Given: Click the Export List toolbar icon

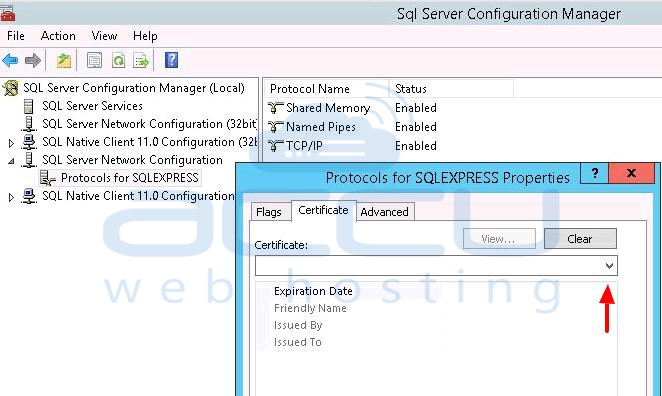Looking at the screenshot, I should click(141, 61).
